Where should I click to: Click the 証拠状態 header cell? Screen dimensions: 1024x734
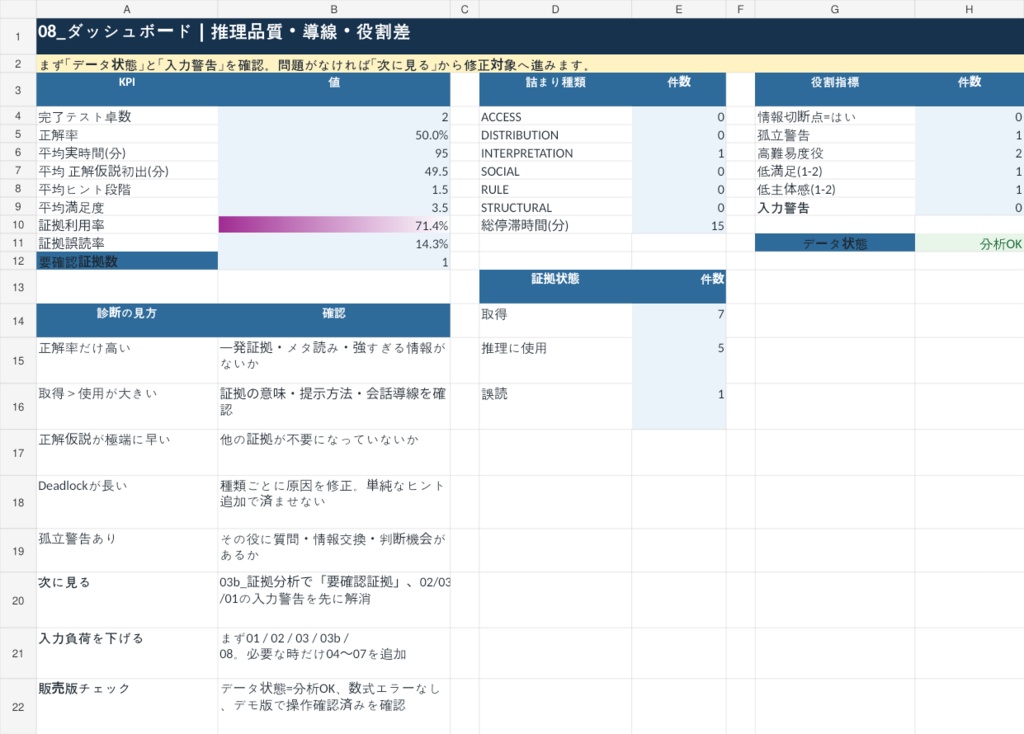555,287
